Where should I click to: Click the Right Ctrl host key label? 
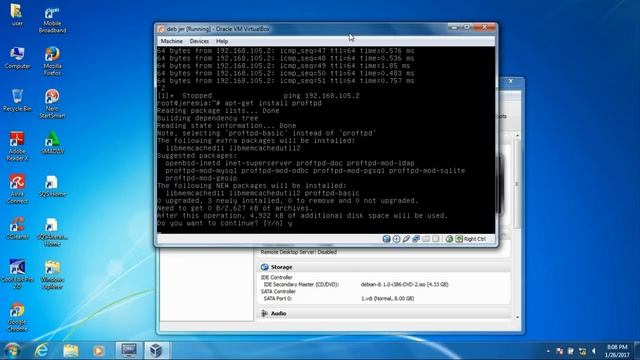(x=475, y=239)
